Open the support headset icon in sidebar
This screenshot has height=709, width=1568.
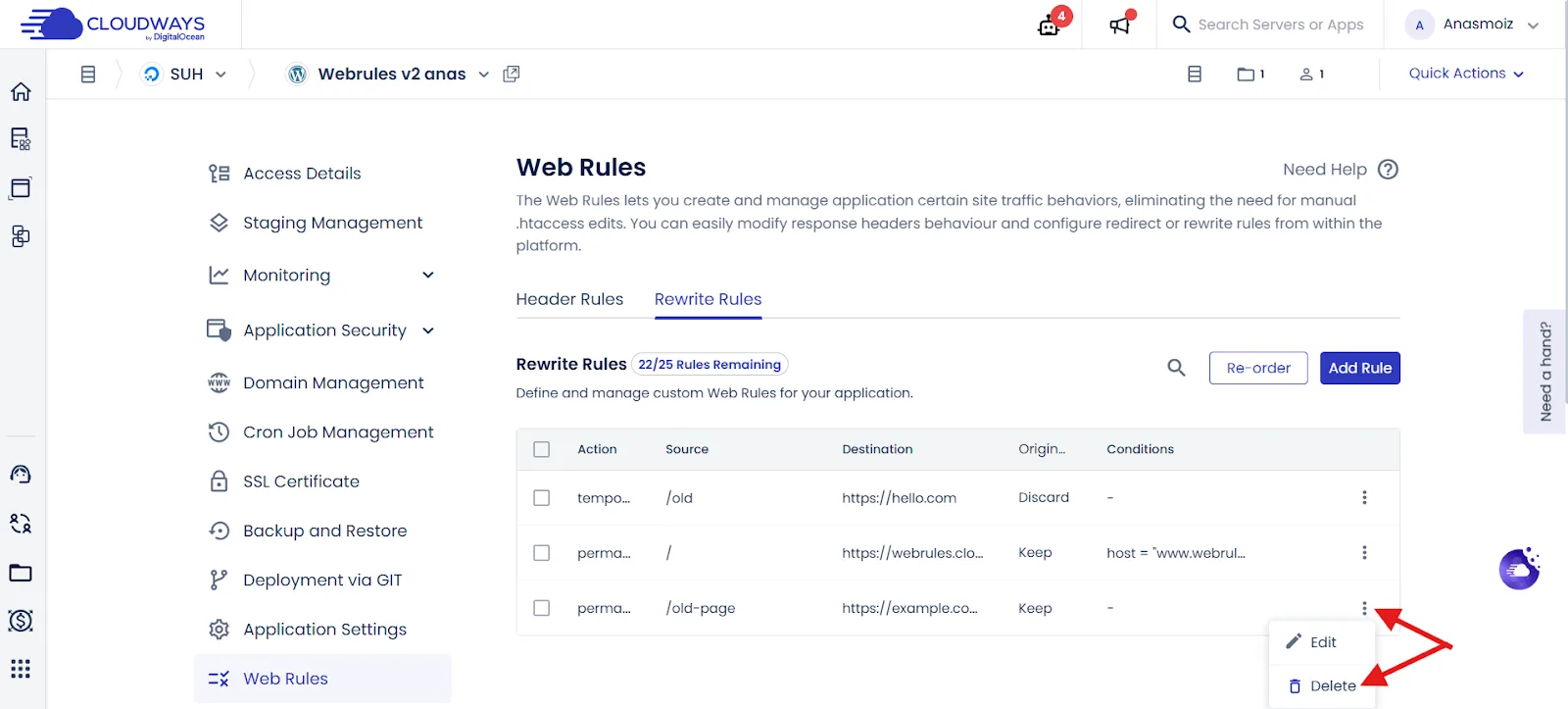click(x=21, y=474)
